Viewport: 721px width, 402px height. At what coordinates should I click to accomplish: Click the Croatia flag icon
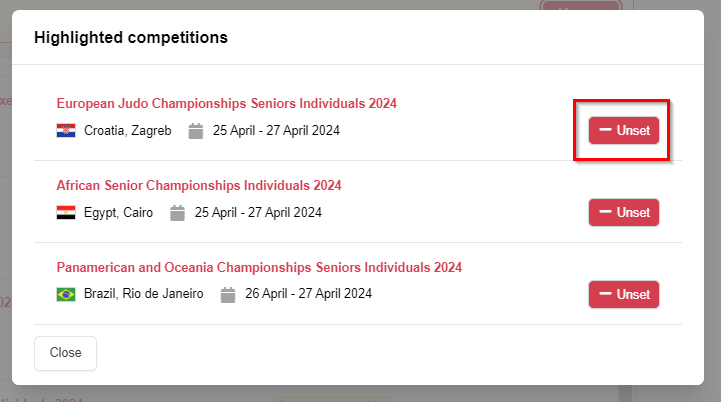tap(66, 131)
